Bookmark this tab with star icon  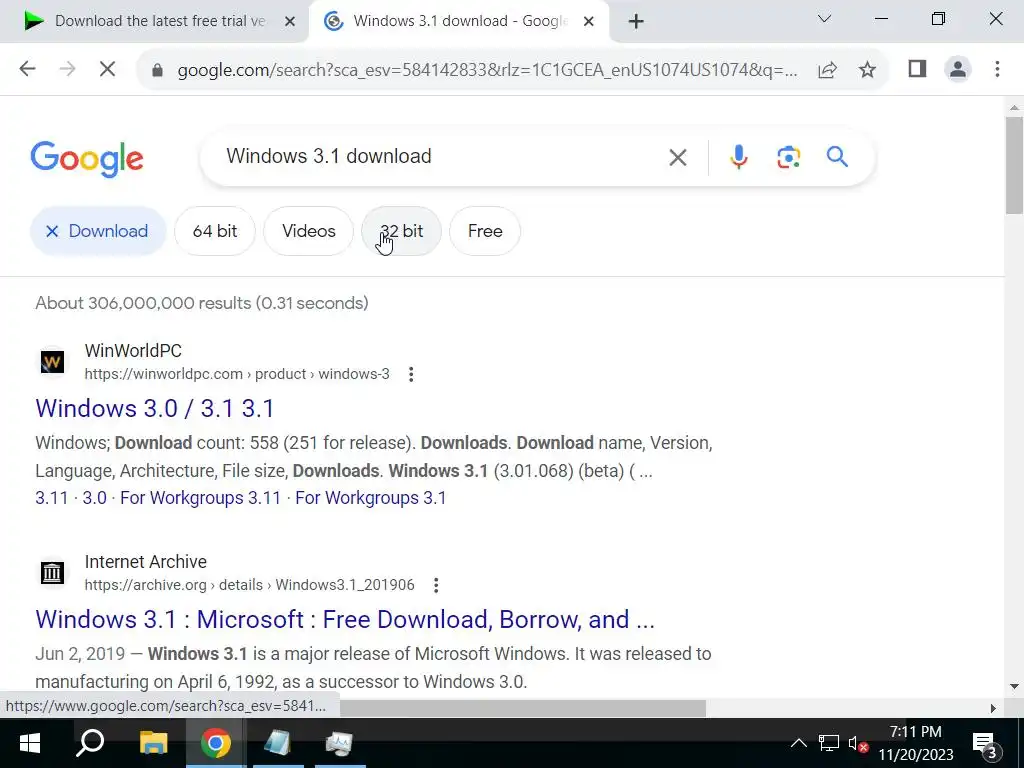[x=867, y=69]
